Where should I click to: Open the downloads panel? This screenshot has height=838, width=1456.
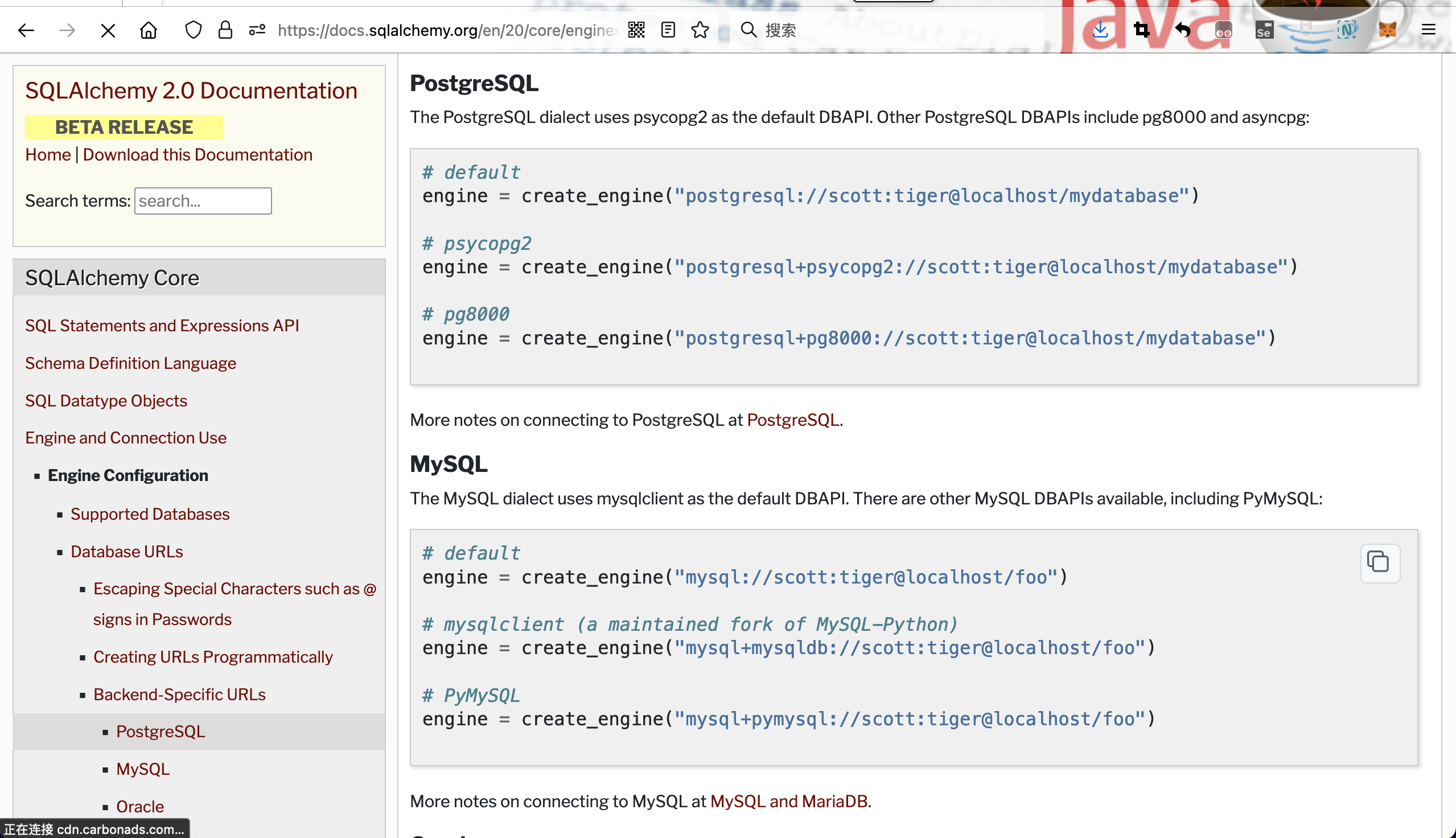1100,30
